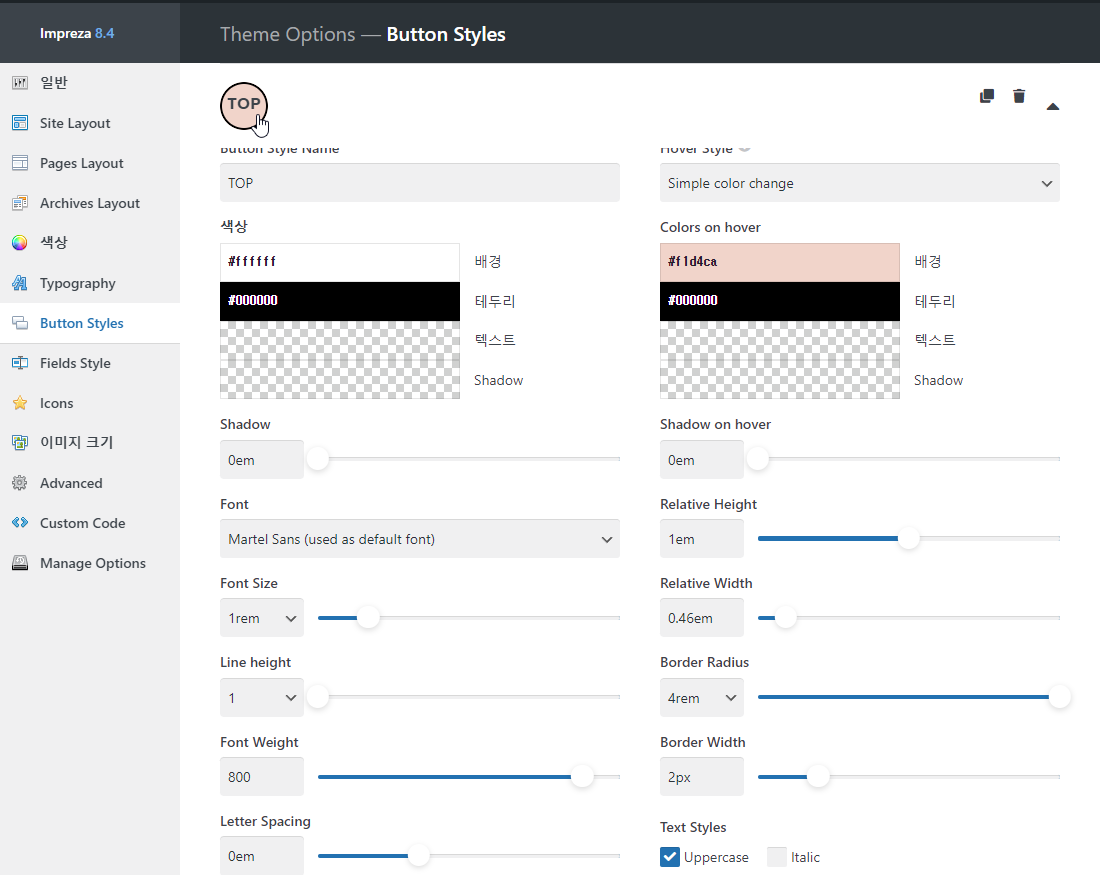Click the Advanced gear icon
The height and width of the screenshot is (875, 1100).
(x=20, y=483)
